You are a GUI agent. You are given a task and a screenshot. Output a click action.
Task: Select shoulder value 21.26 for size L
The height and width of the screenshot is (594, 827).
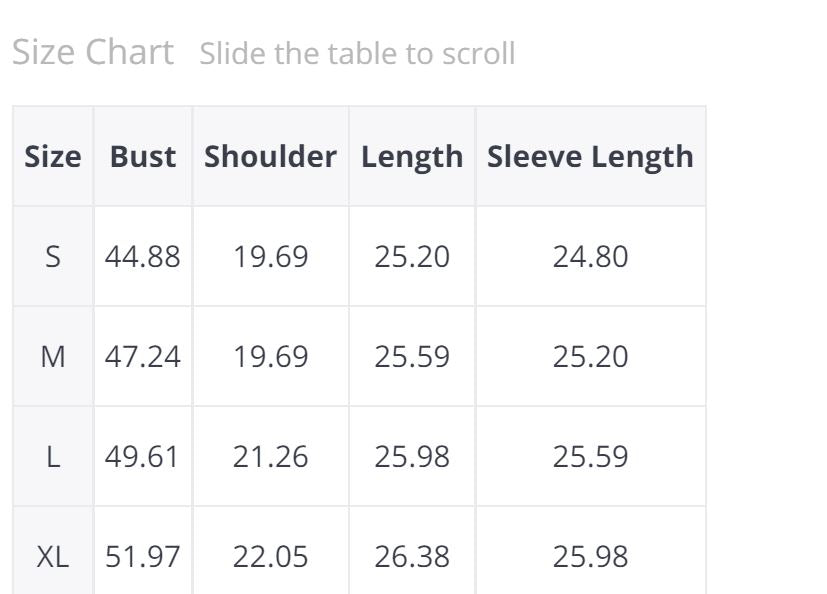pos(270,457)
